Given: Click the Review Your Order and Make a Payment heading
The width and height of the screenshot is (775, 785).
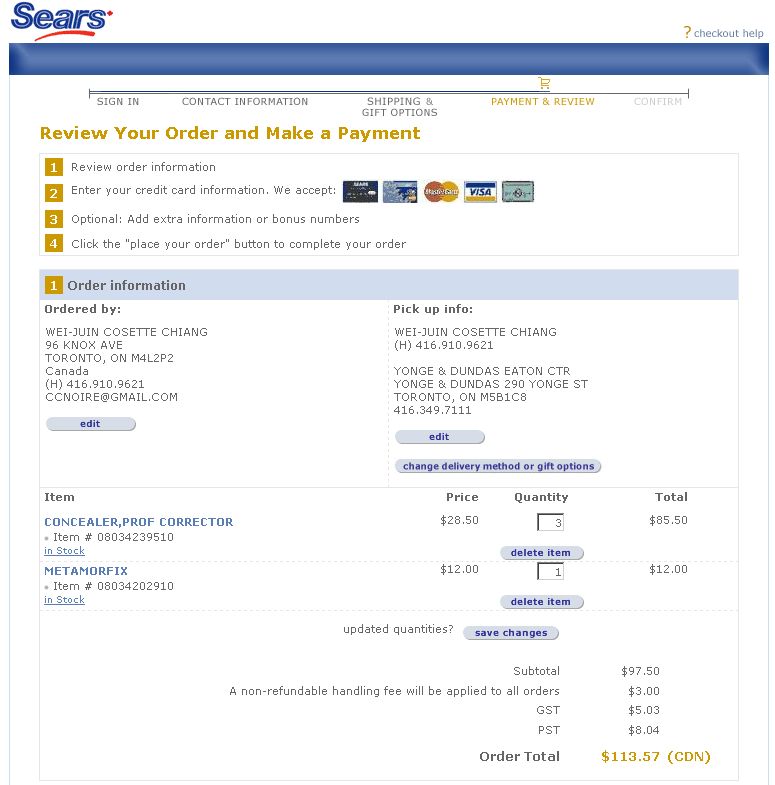Looking at the screenshot, I should tap(230, 133).
